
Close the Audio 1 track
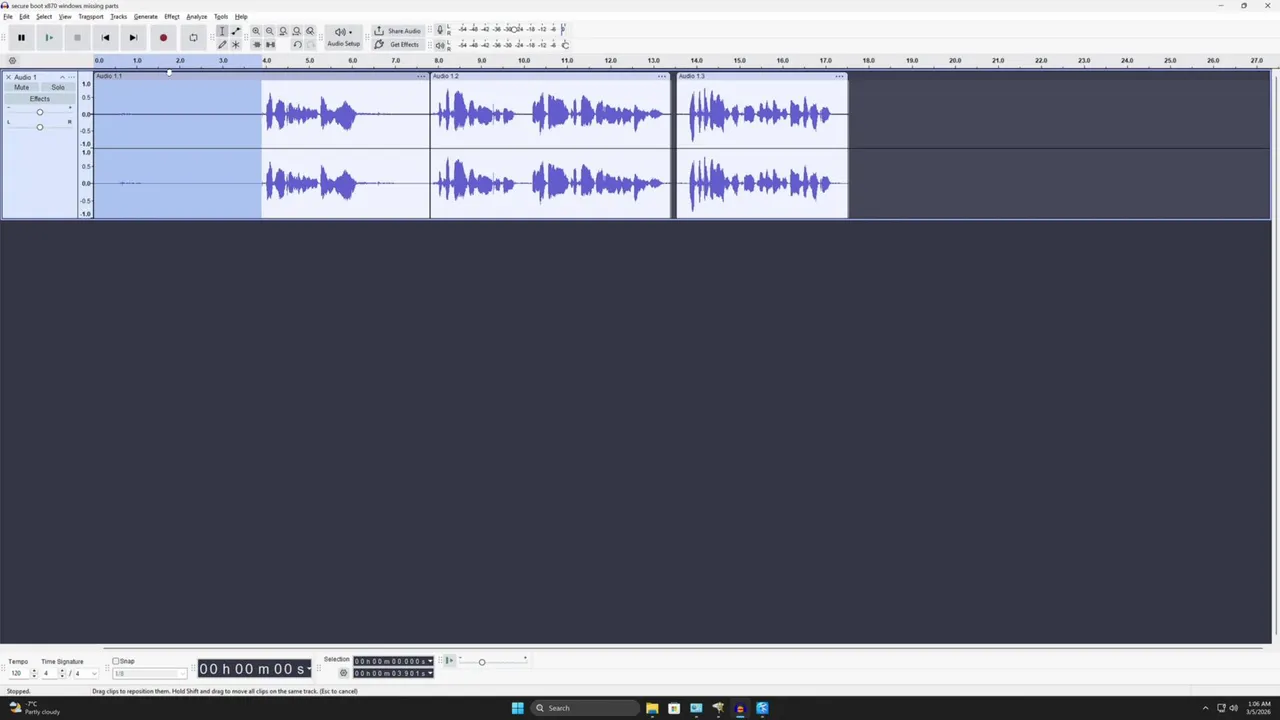tap(9, 77)
